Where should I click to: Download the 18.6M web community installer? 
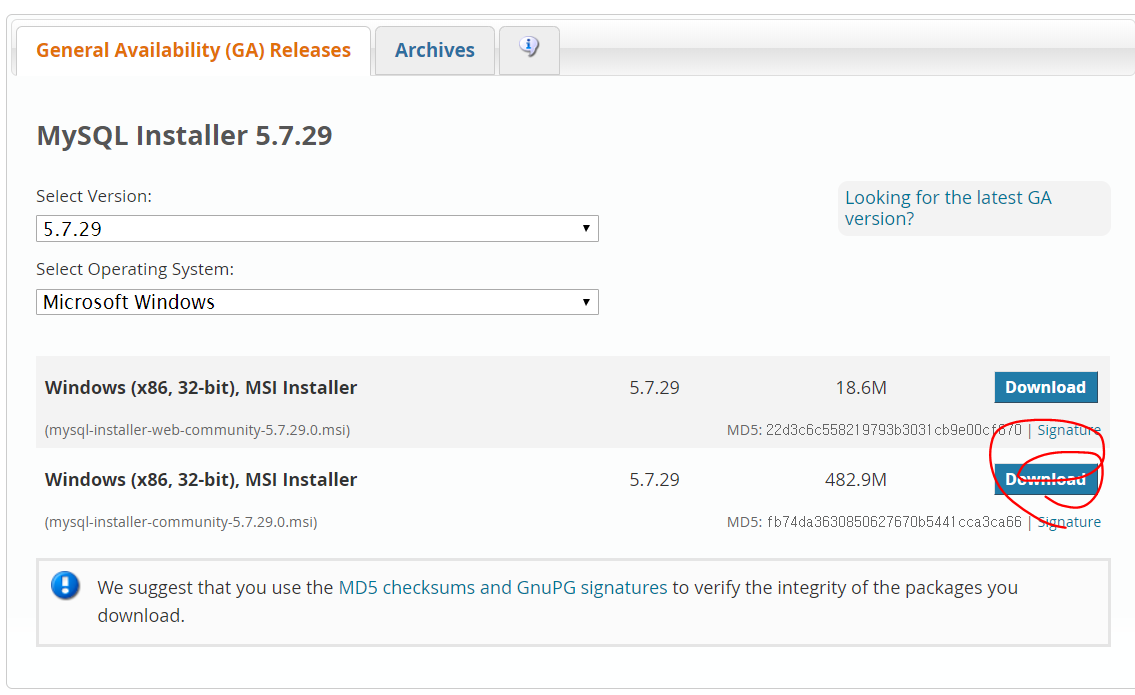pyautogui.click(x=1046, y=387)
